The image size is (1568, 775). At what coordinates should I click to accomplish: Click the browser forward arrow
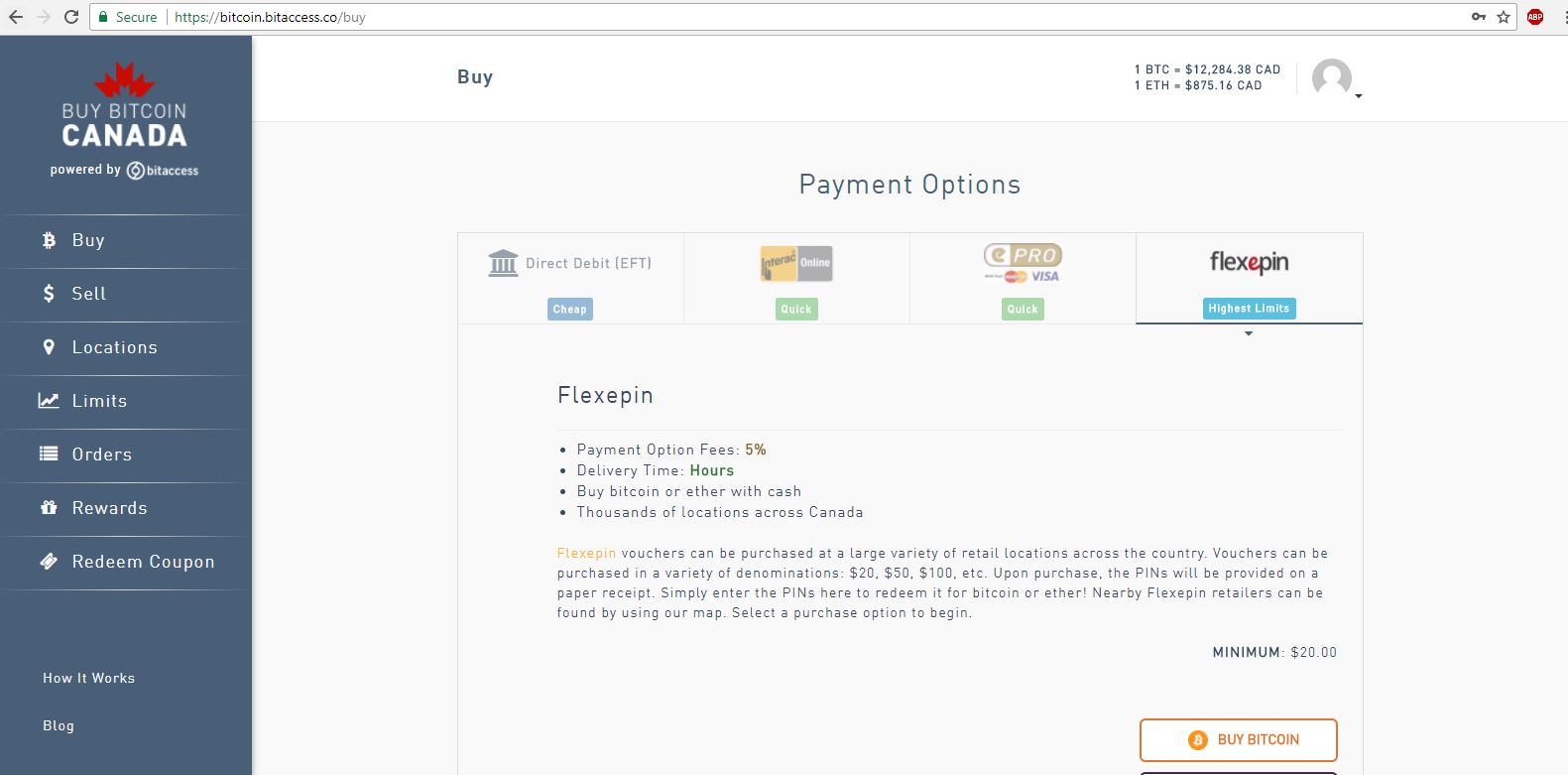coord(44,17)
